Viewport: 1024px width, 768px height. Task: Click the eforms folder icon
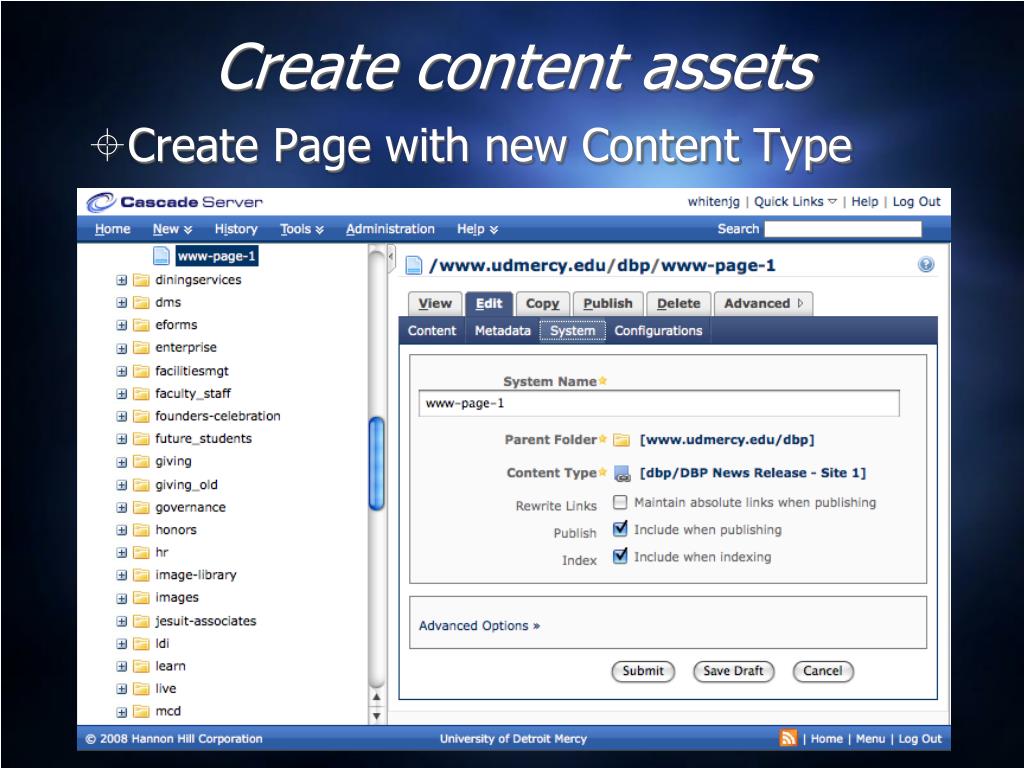click(141, 325)
